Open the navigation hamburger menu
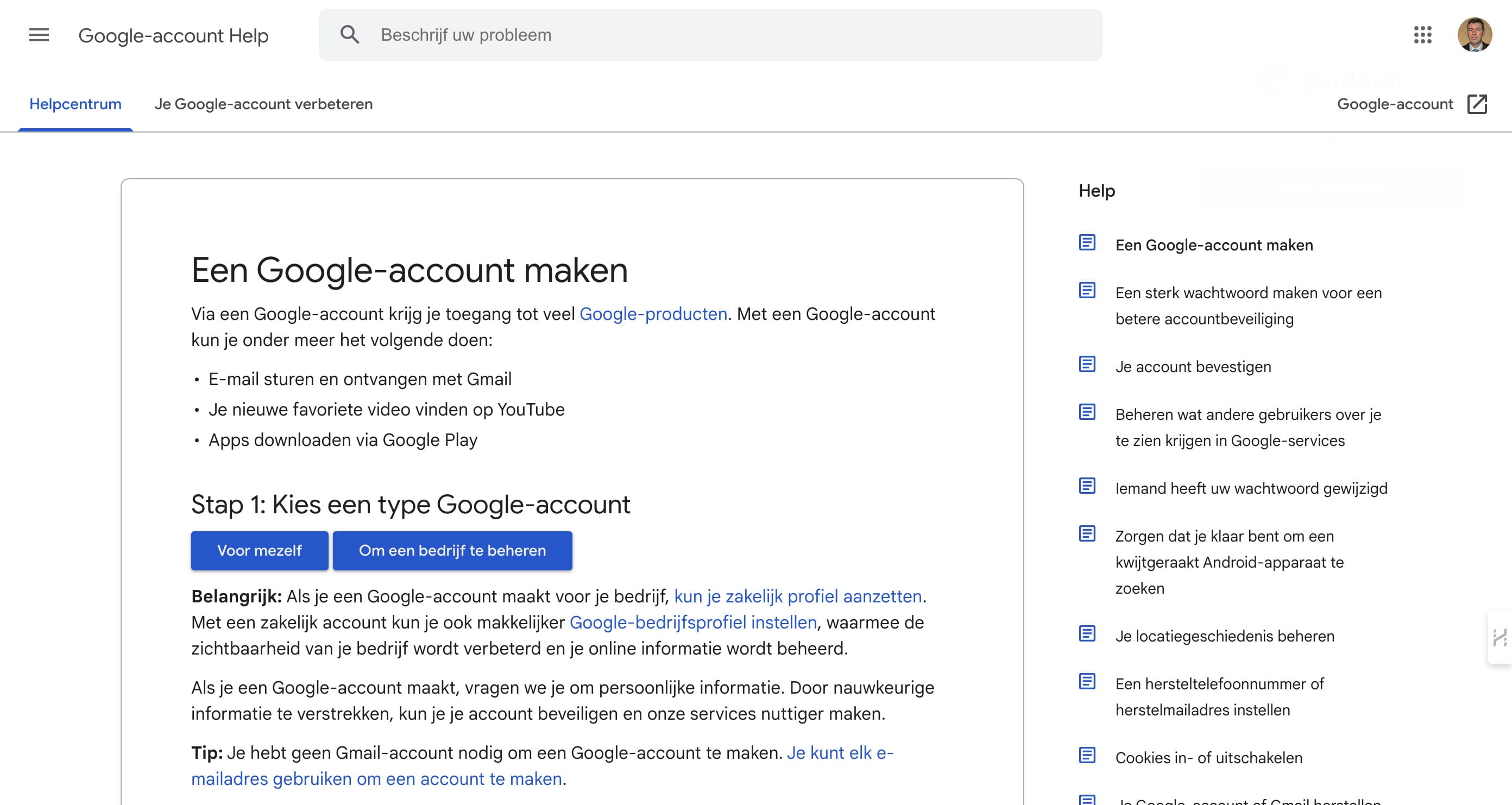Viewport: 1512px width, 805px height. (37, 35)
